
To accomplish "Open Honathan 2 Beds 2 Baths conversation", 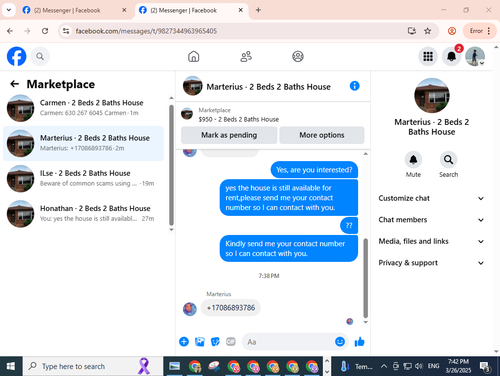I will pyautogui.click(x=83, y=213).
